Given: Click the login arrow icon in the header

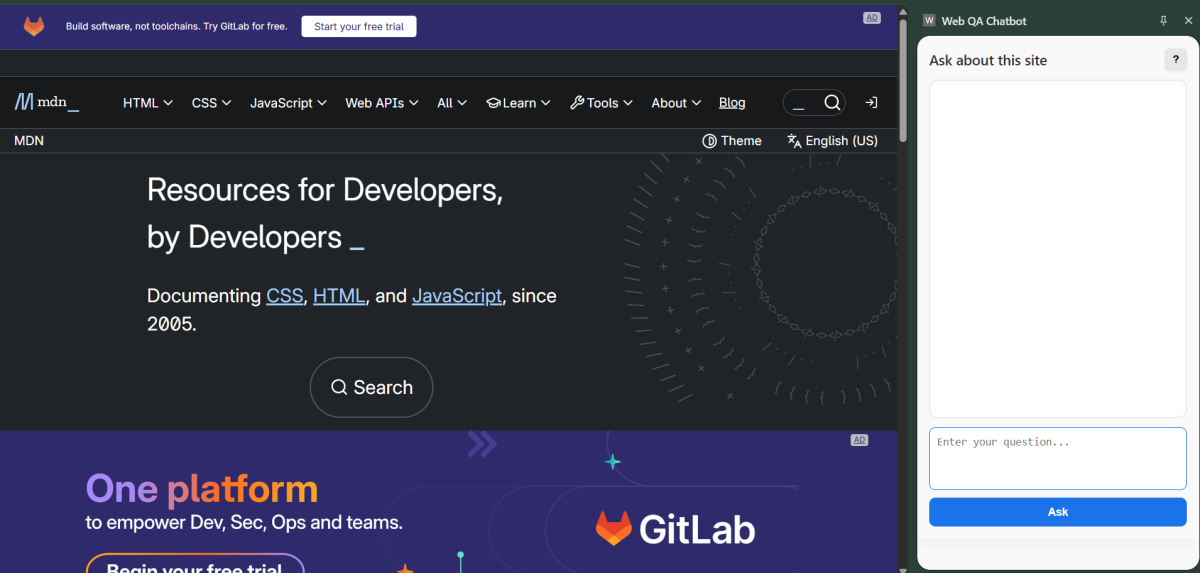Looking at the screenshot, I should tap(871, 103).
